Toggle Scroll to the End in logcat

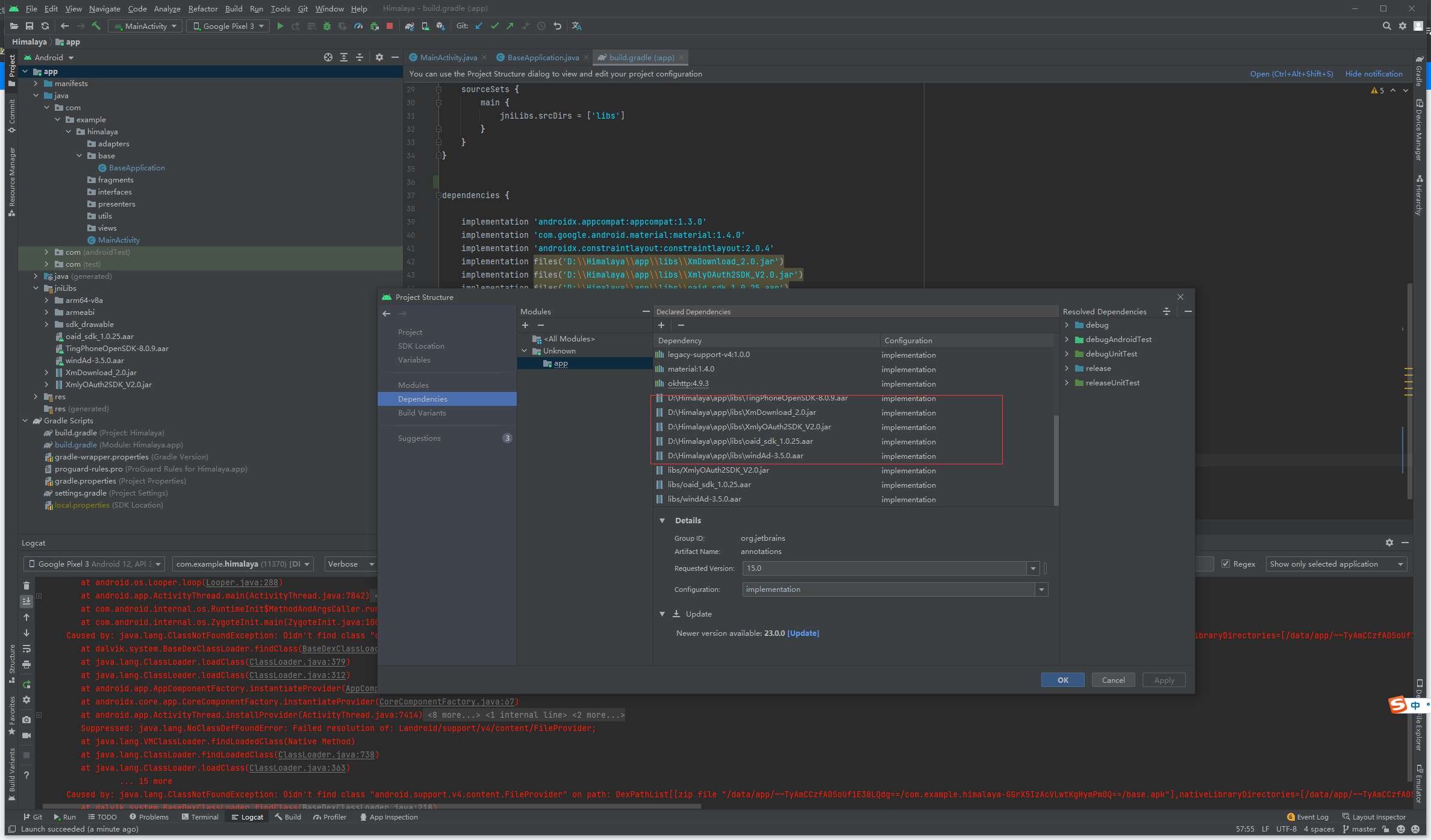point(26,601)
